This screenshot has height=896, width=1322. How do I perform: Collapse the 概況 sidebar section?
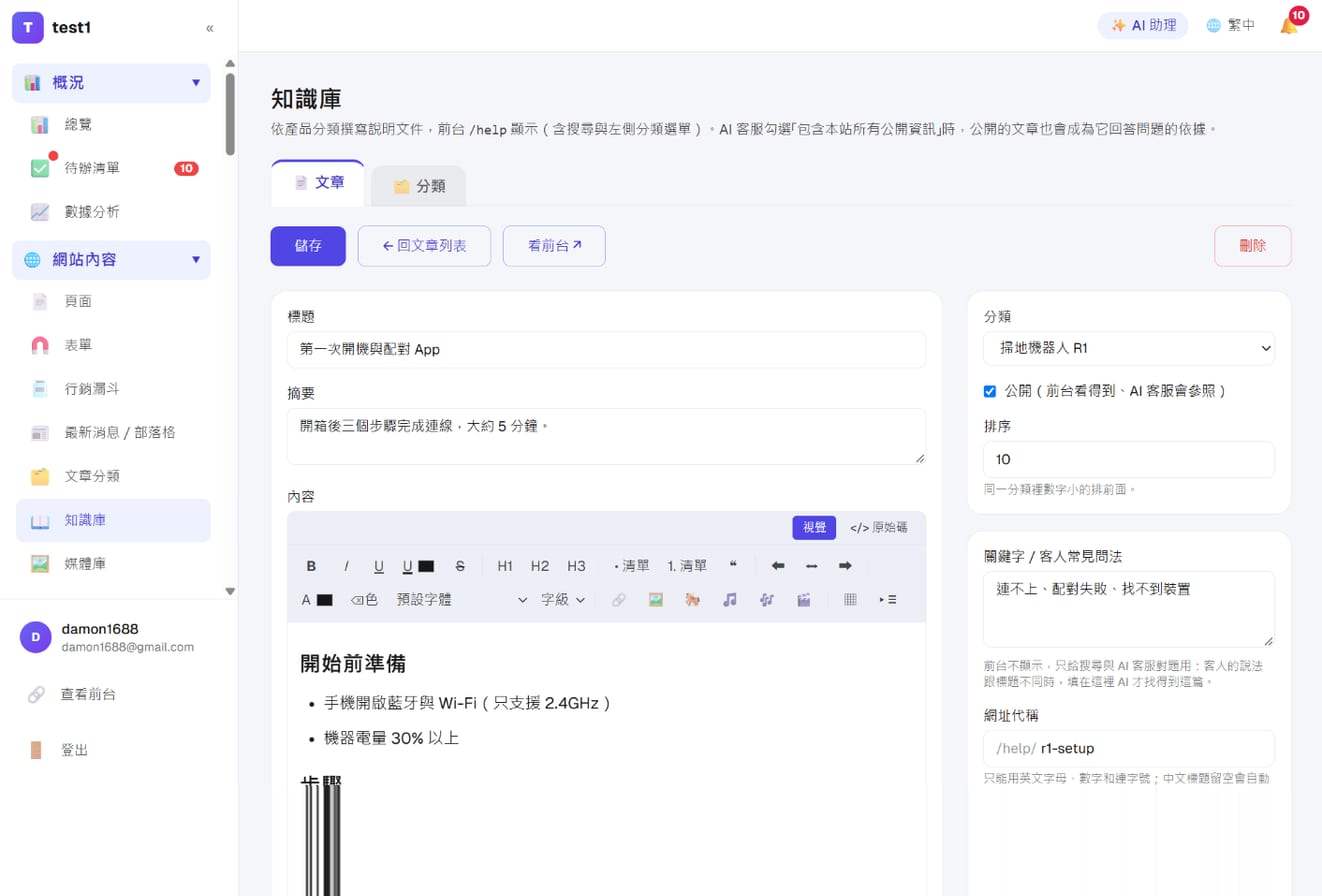tap(112, 83)
